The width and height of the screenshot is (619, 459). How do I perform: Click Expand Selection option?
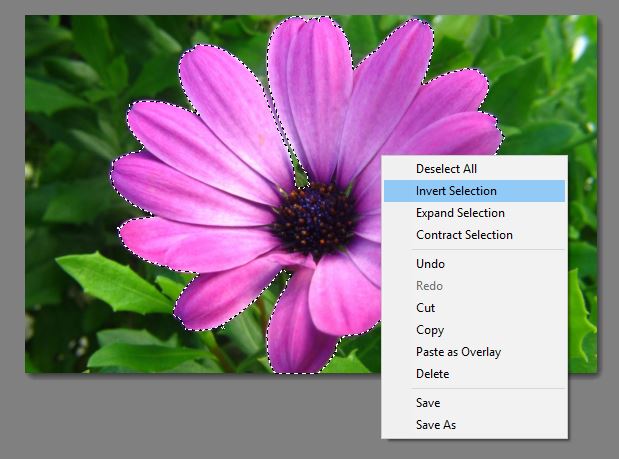click(x=474, y=213)
